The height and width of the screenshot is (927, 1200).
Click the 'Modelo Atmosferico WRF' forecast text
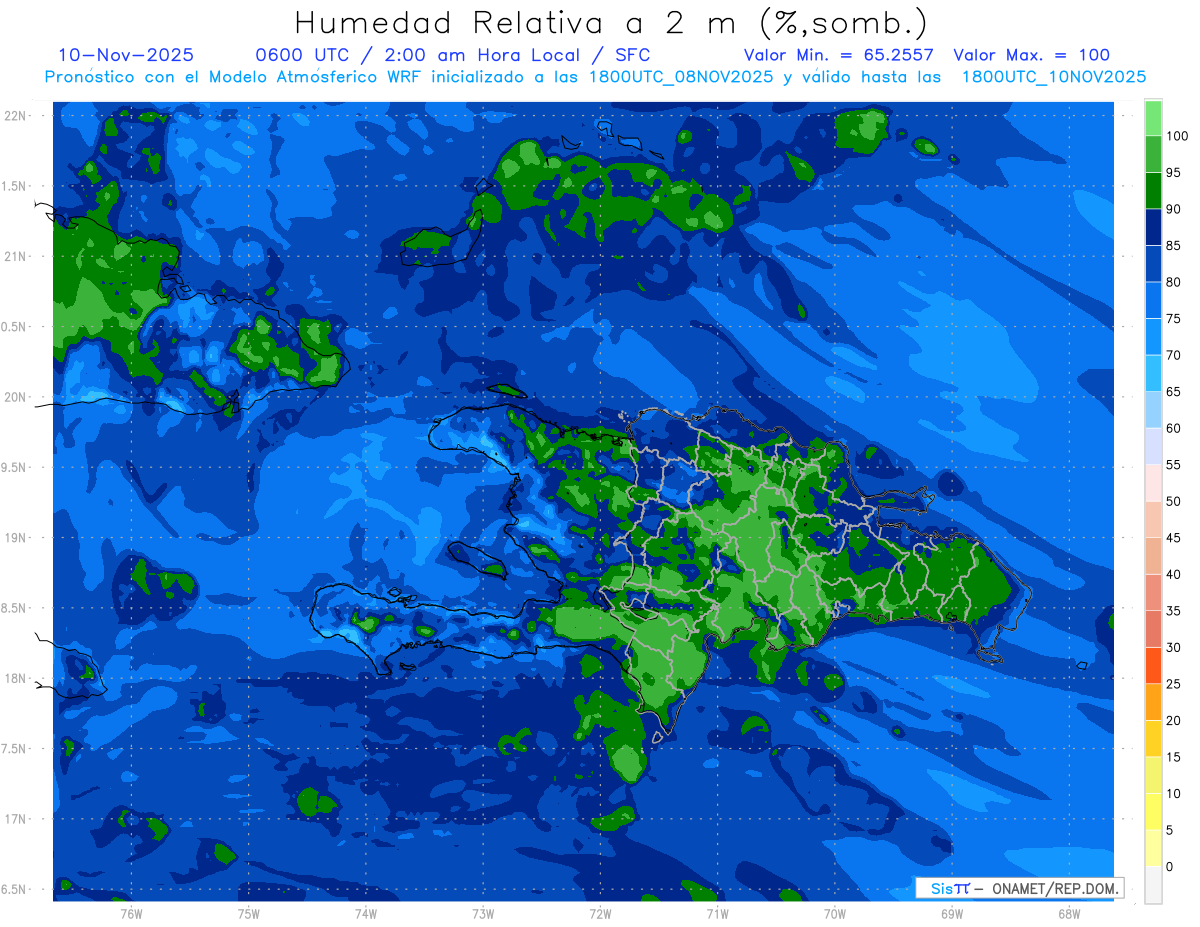pos(310,77)
